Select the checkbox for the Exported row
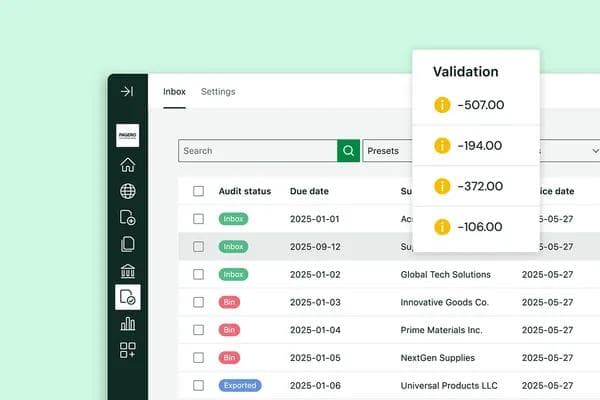The width and height of the screenshot is (600, 400). click(x=198, y=385)
